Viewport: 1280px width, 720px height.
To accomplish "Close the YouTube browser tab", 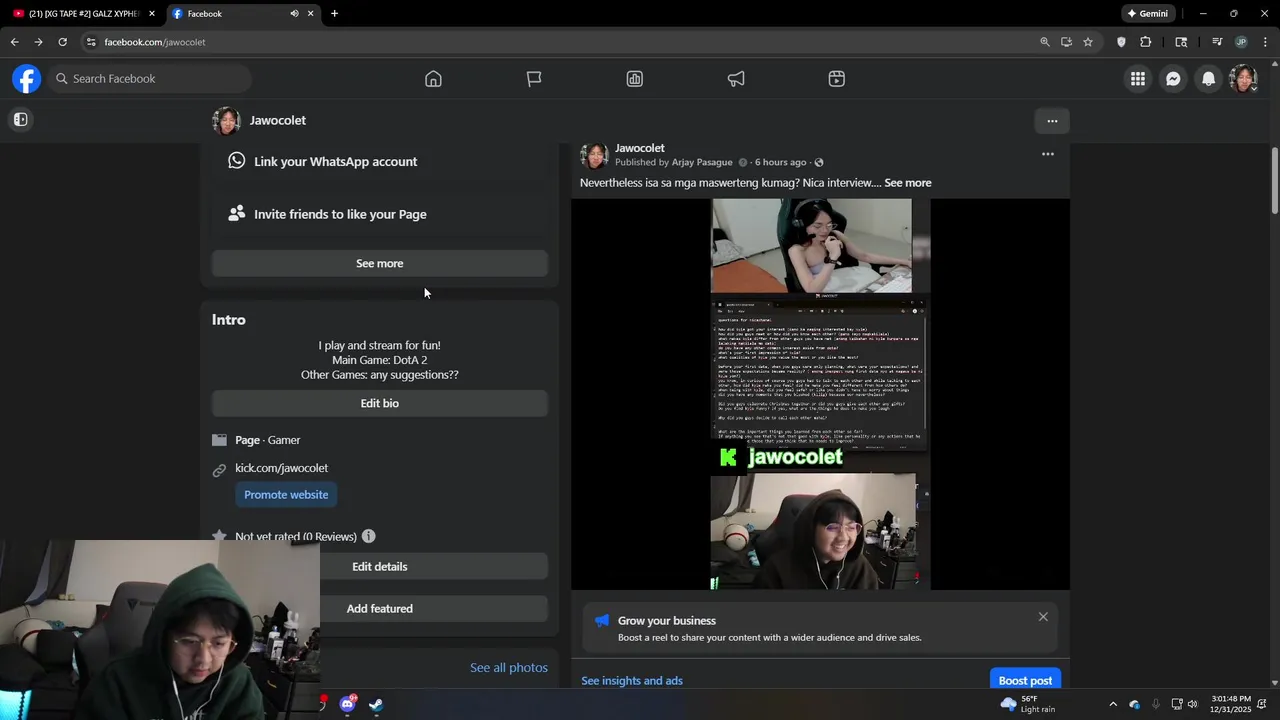I will click(152, 14).
